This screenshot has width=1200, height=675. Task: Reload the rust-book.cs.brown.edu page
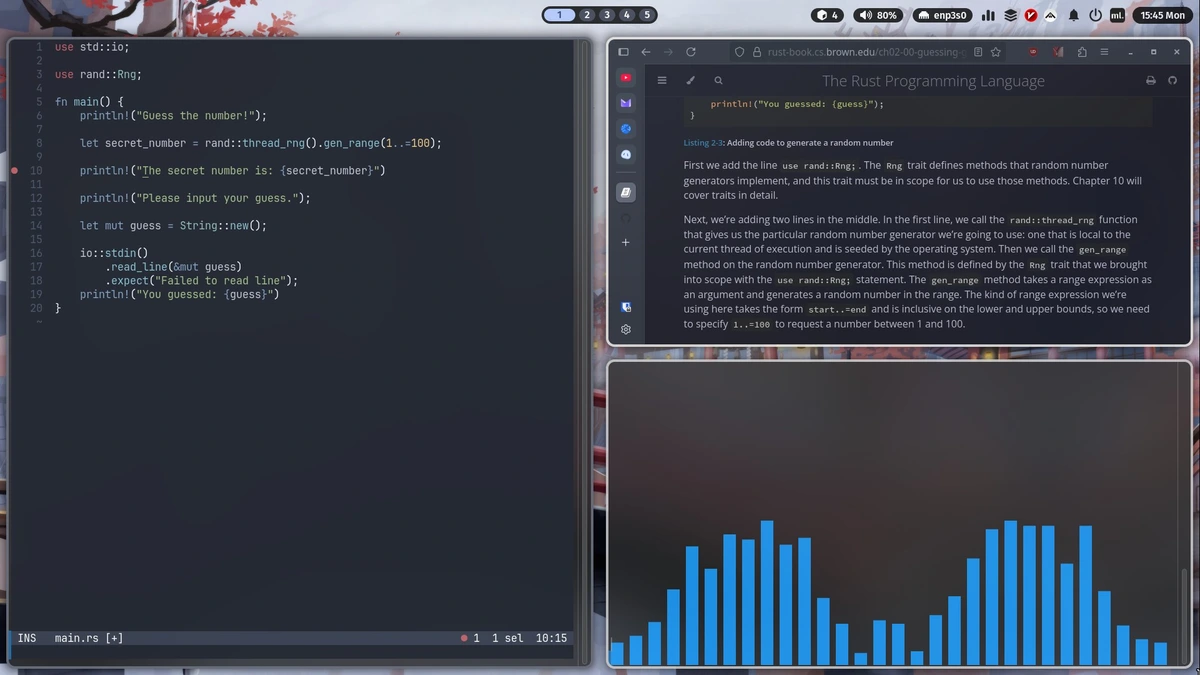coord(690,51)
